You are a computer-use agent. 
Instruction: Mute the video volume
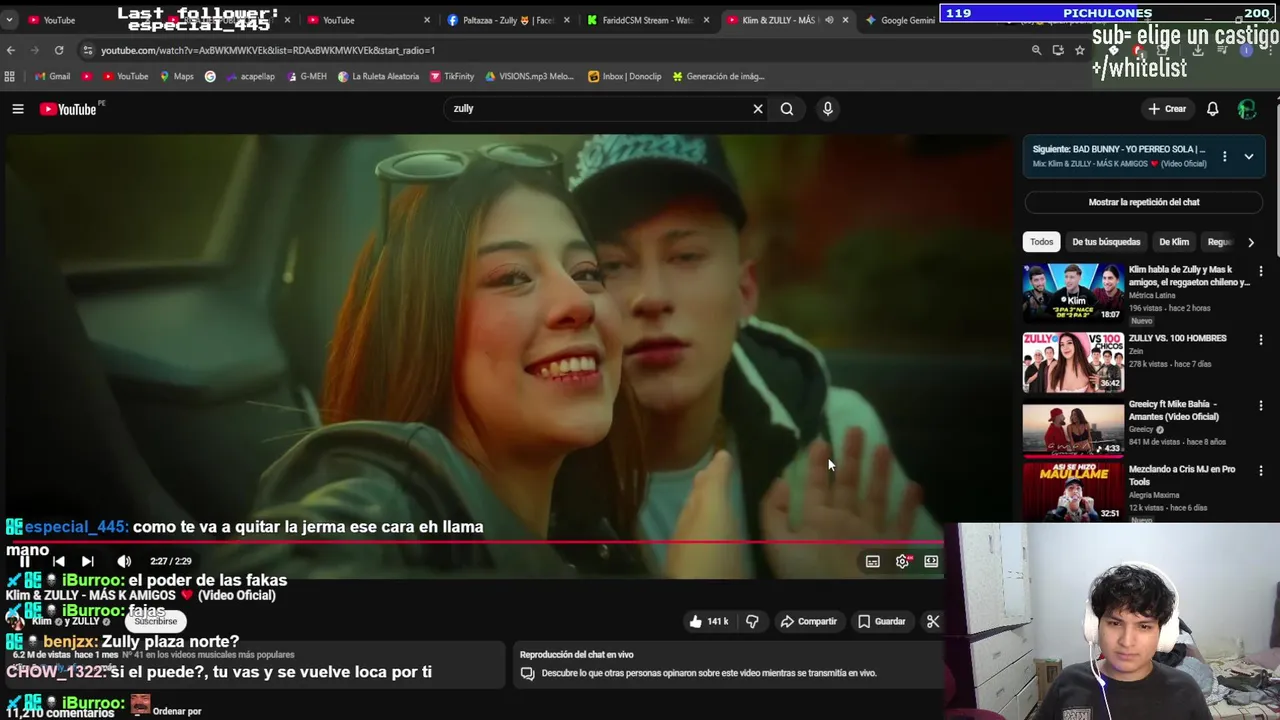[x=124, y=561]
